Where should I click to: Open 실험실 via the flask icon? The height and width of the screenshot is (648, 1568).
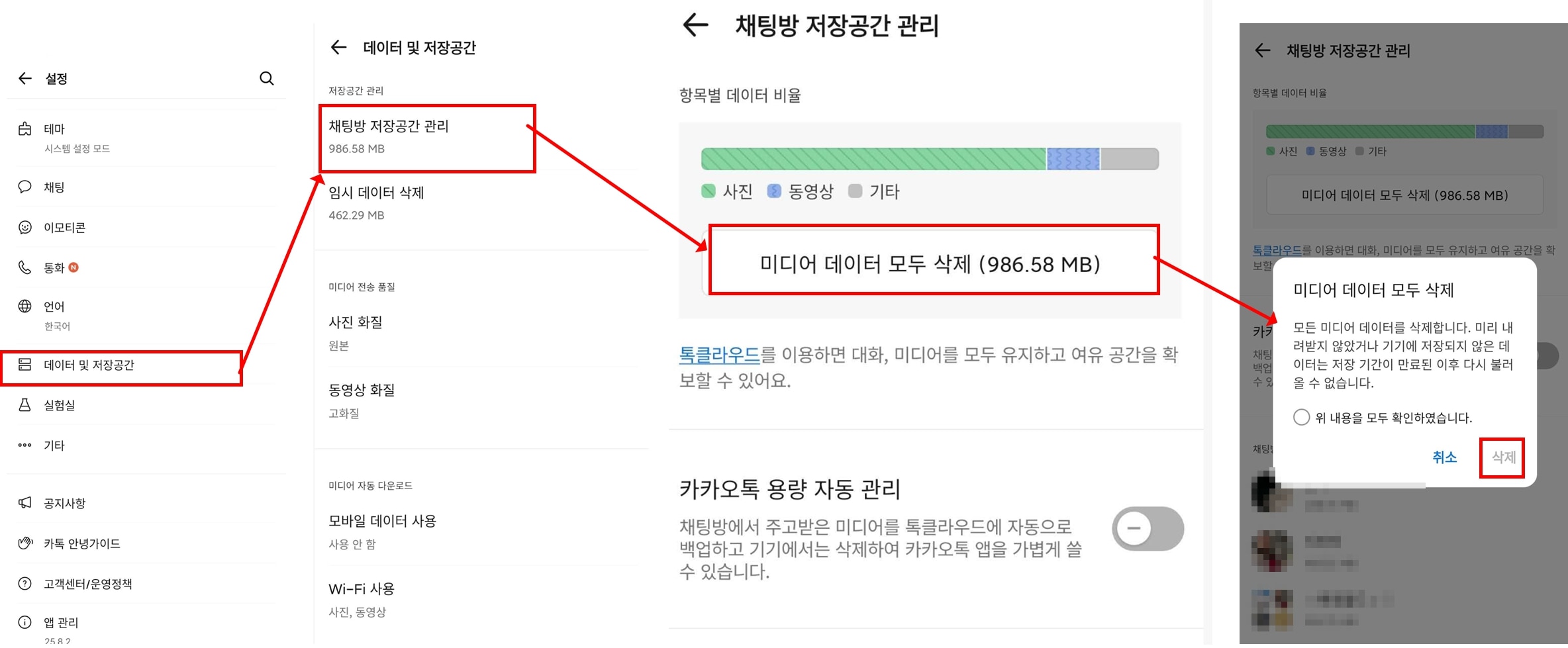[x=25, y=405]
